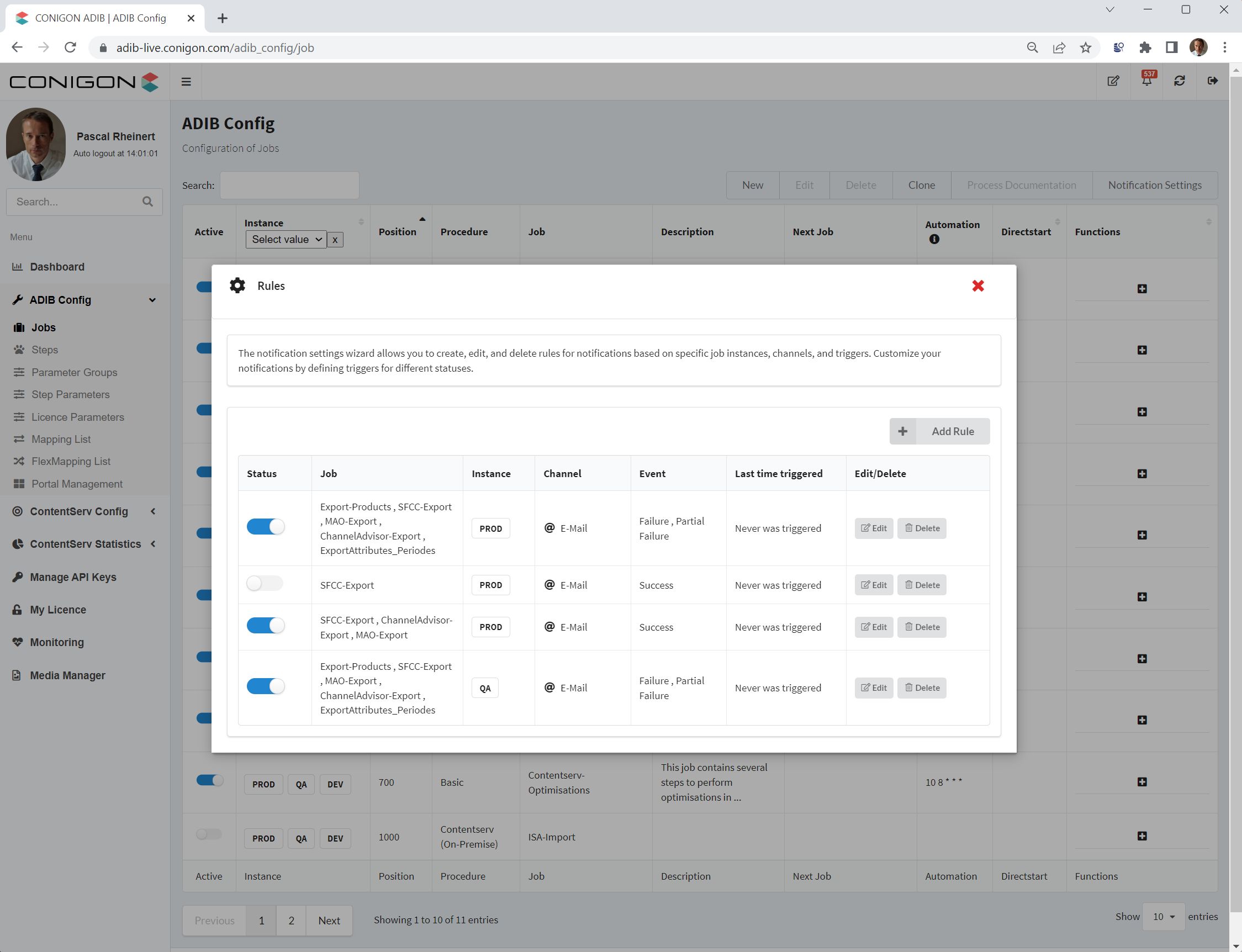Go back in browser history
The width and height of the screenshot is (1242, 952).
[17, 47]
